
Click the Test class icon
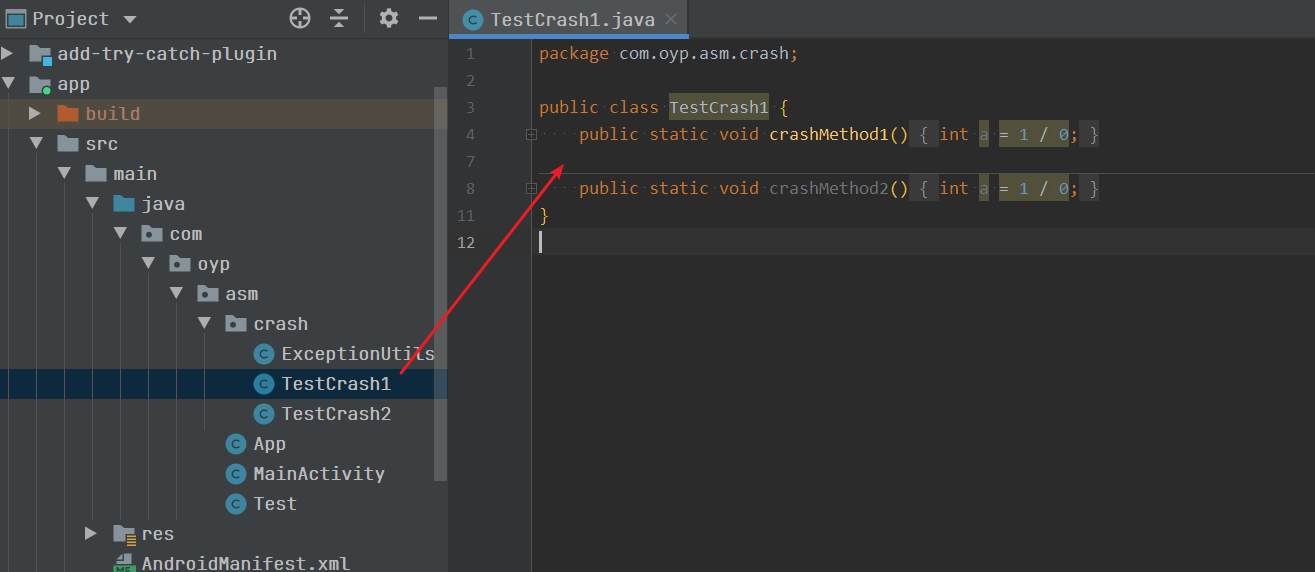click(236, 504)
